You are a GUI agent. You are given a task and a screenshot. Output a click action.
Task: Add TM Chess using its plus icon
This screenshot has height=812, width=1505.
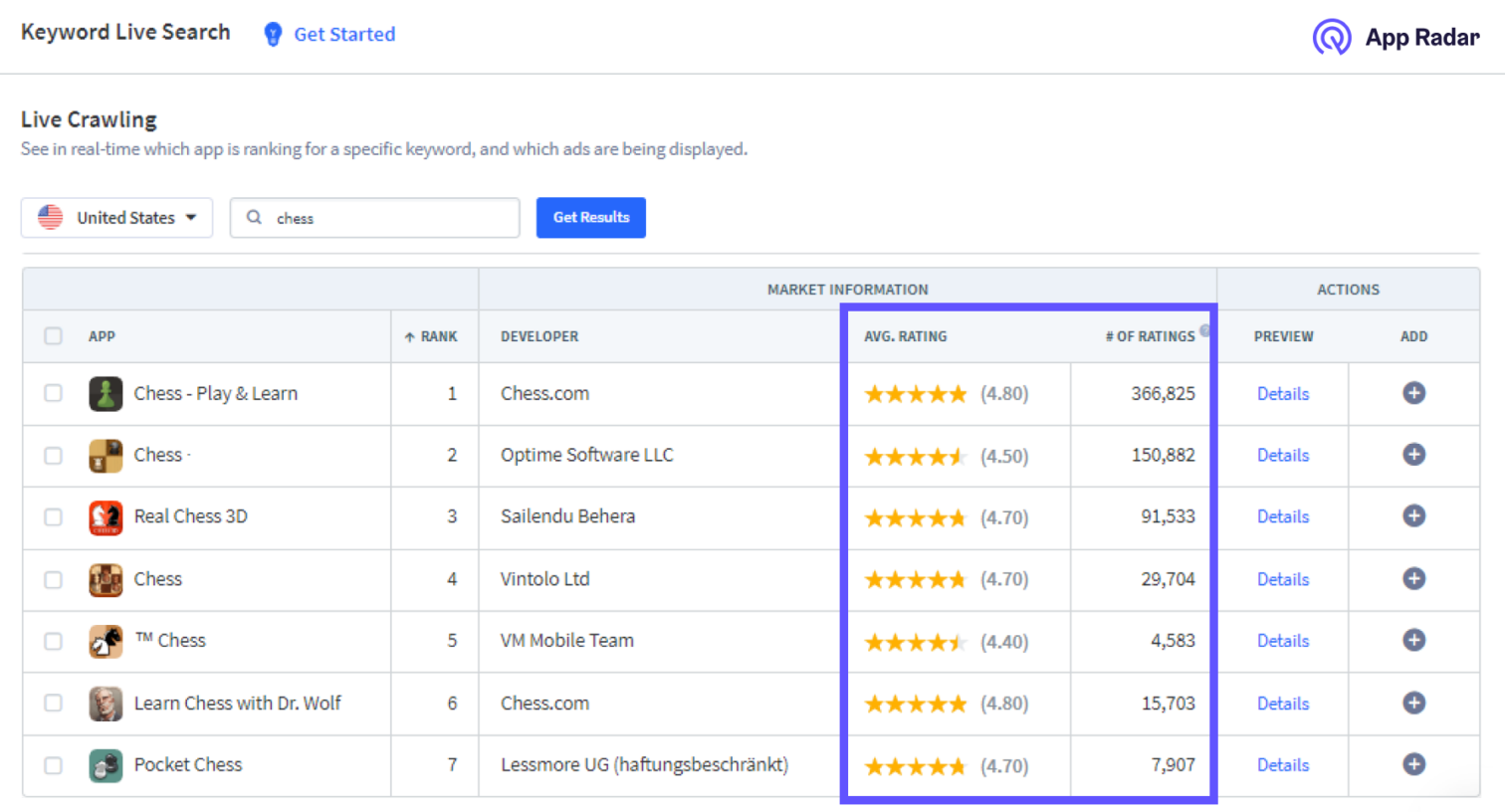(x=1413, y=641)
